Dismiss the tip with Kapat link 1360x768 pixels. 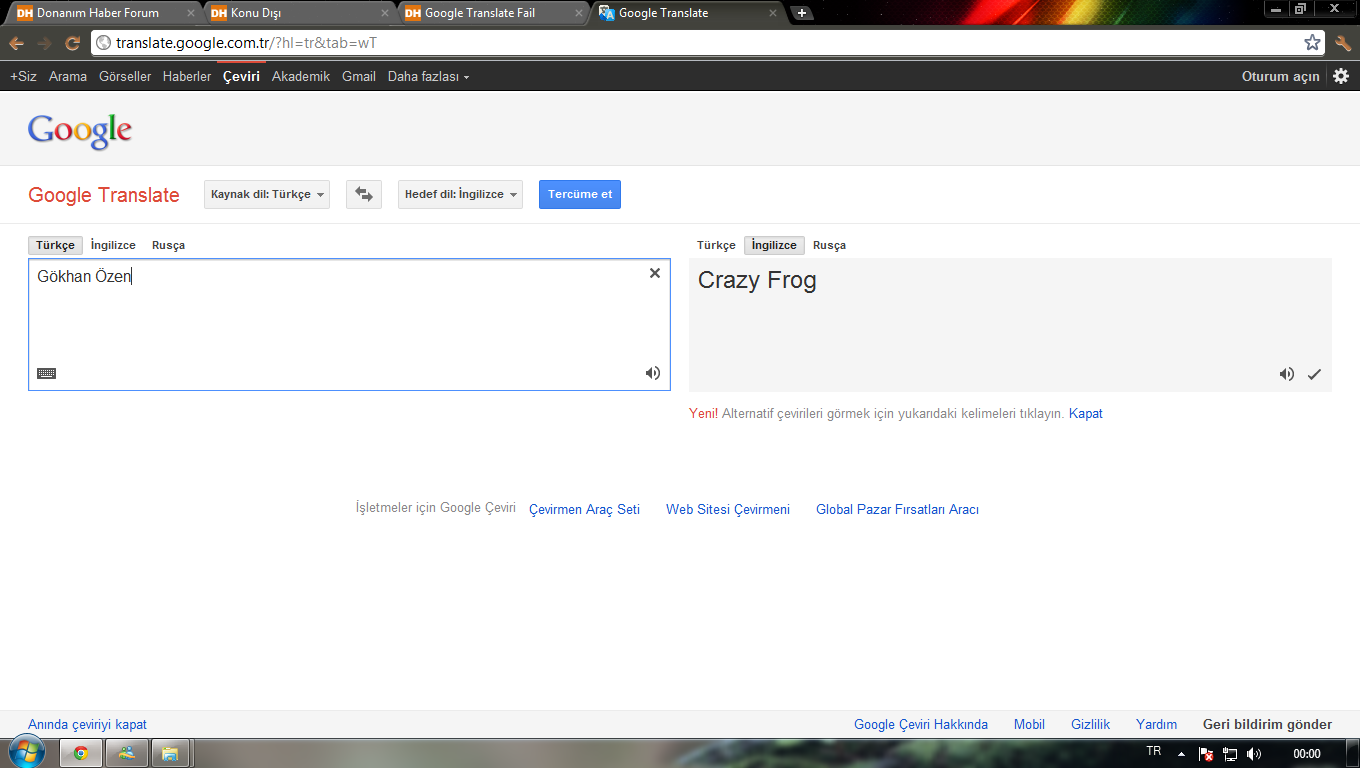point(1086,413)
